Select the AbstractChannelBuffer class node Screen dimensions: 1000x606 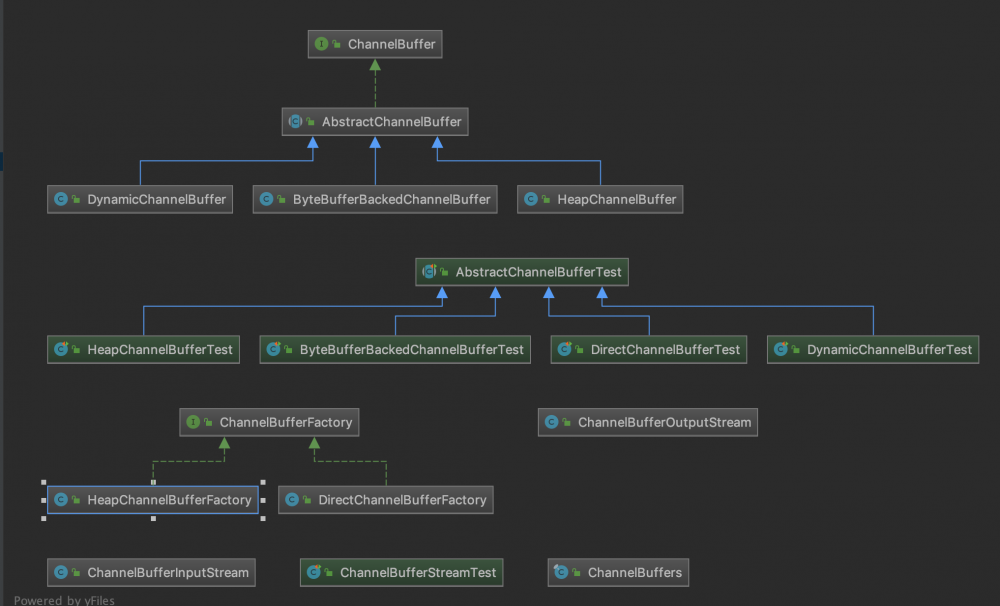(x=375, y=121)
